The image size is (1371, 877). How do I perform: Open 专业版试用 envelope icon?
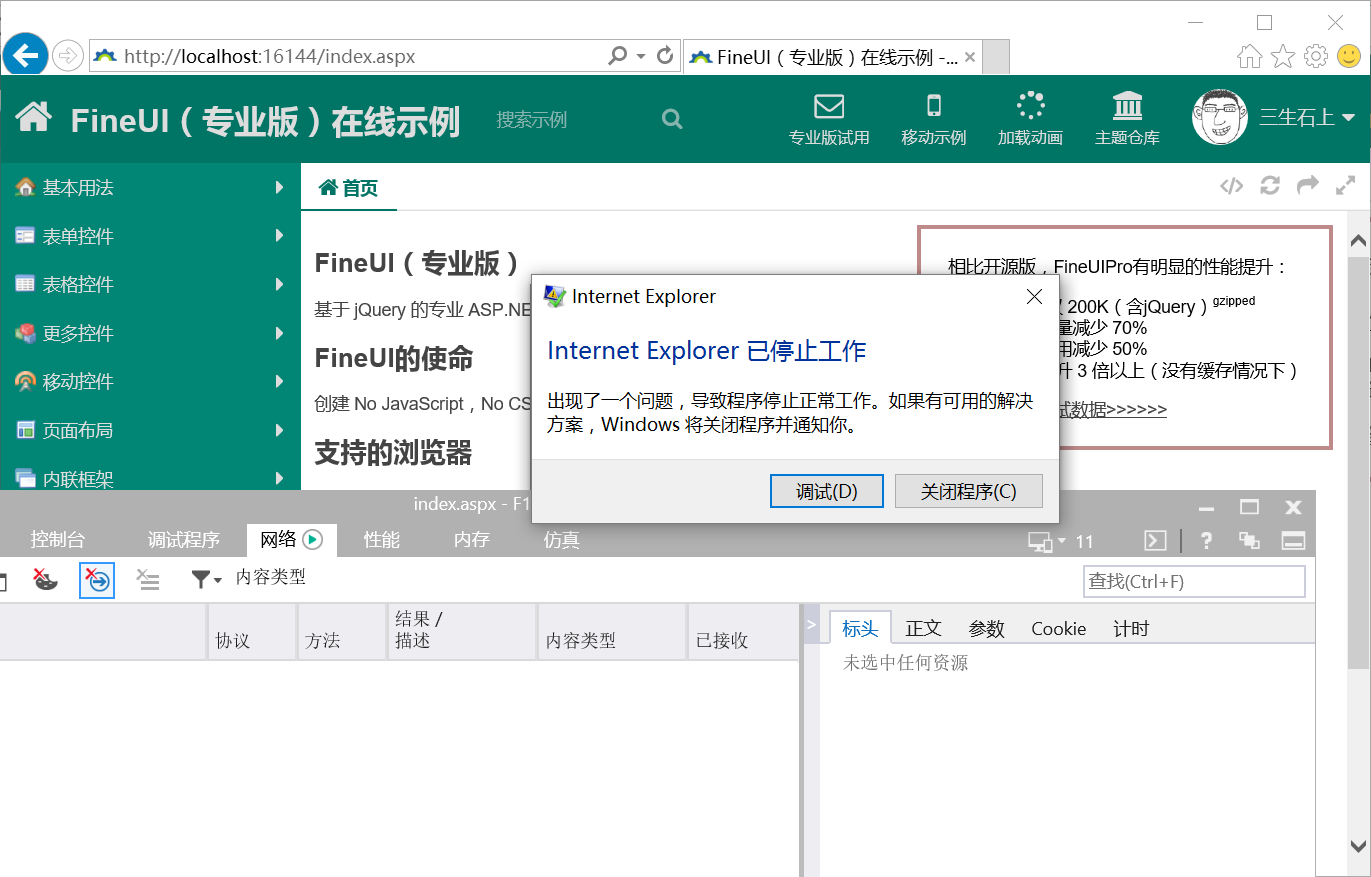point(829,106)
